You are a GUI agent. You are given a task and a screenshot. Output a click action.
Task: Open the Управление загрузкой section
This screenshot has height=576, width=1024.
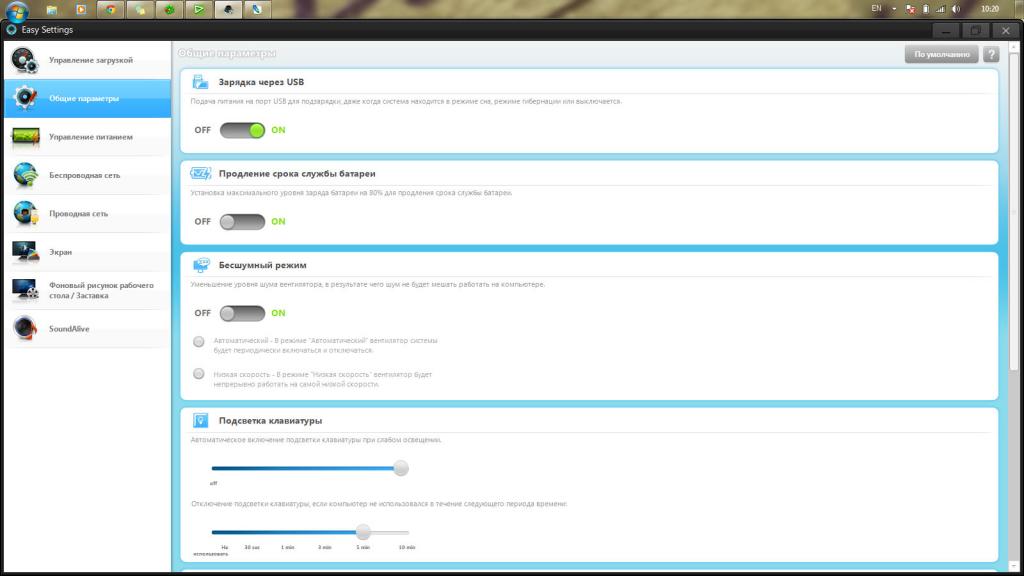88,60
